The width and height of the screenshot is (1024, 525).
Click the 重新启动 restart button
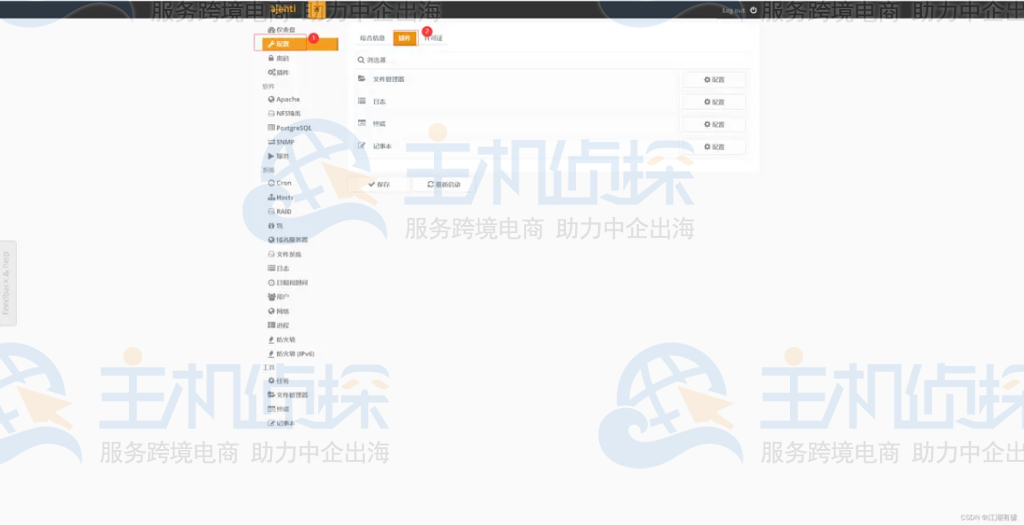(x=443, y=184)
